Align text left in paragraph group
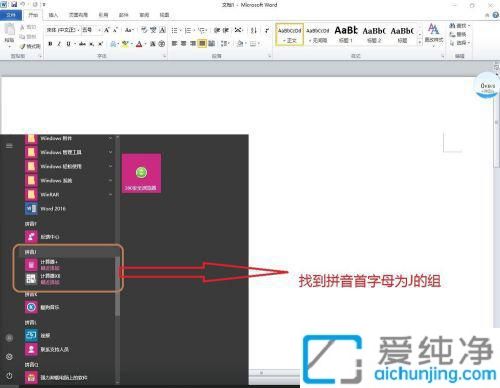 click(x=174, y=44)
